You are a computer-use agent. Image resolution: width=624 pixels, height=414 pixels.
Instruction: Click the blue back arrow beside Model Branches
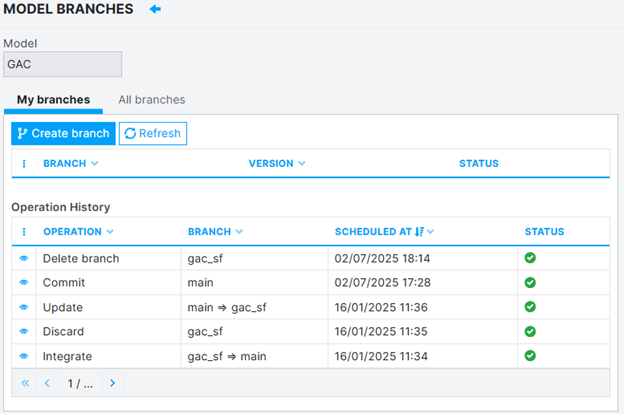point(155,9)
